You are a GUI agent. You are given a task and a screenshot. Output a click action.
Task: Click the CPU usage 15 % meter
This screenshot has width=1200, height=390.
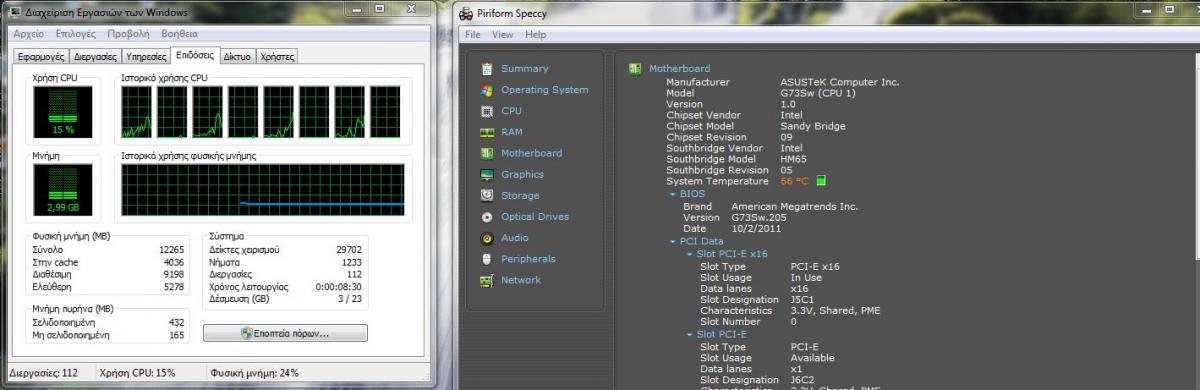[63, 111]
